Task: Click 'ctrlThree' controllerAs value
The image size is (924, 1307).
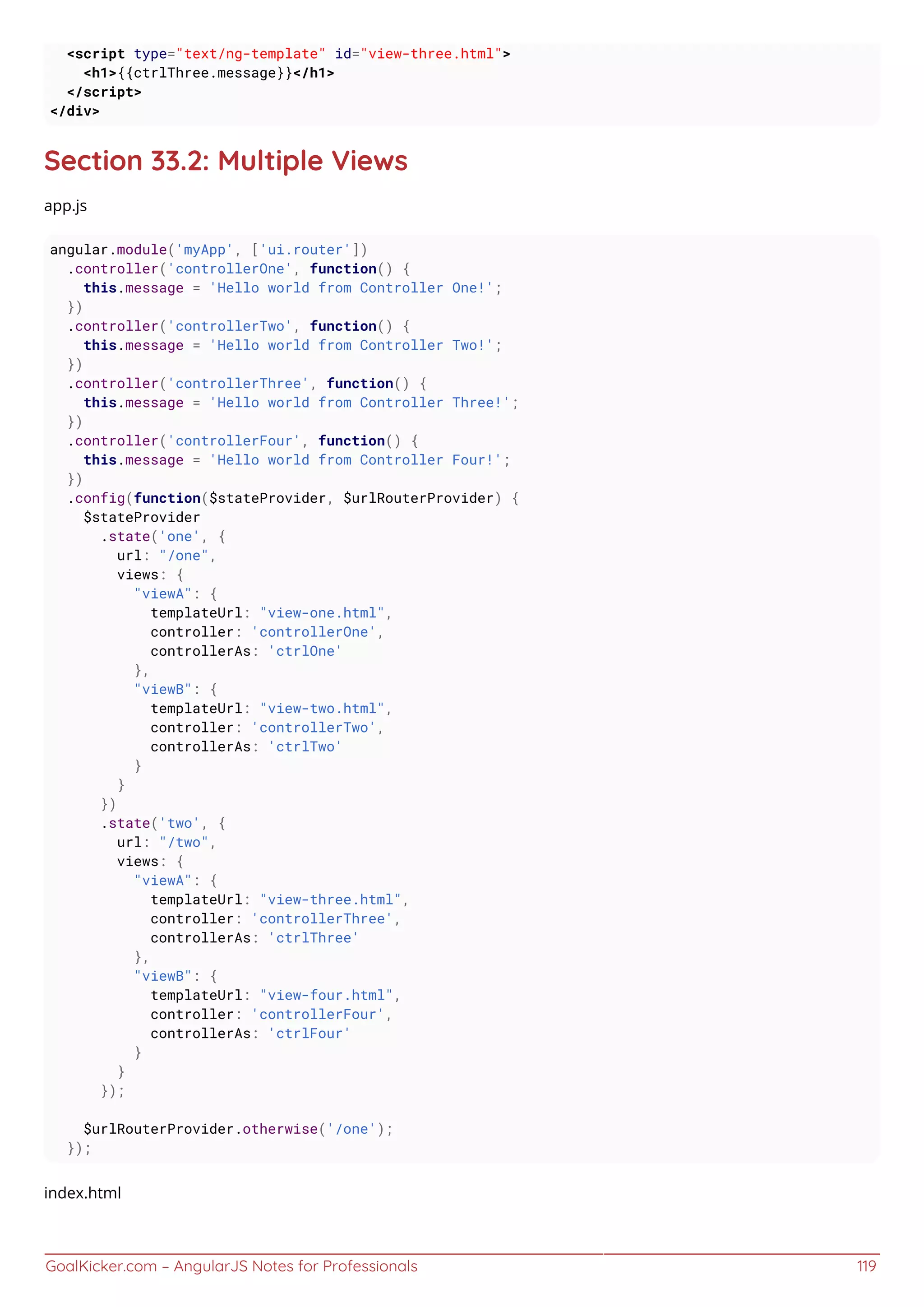Action: point(313,937)
